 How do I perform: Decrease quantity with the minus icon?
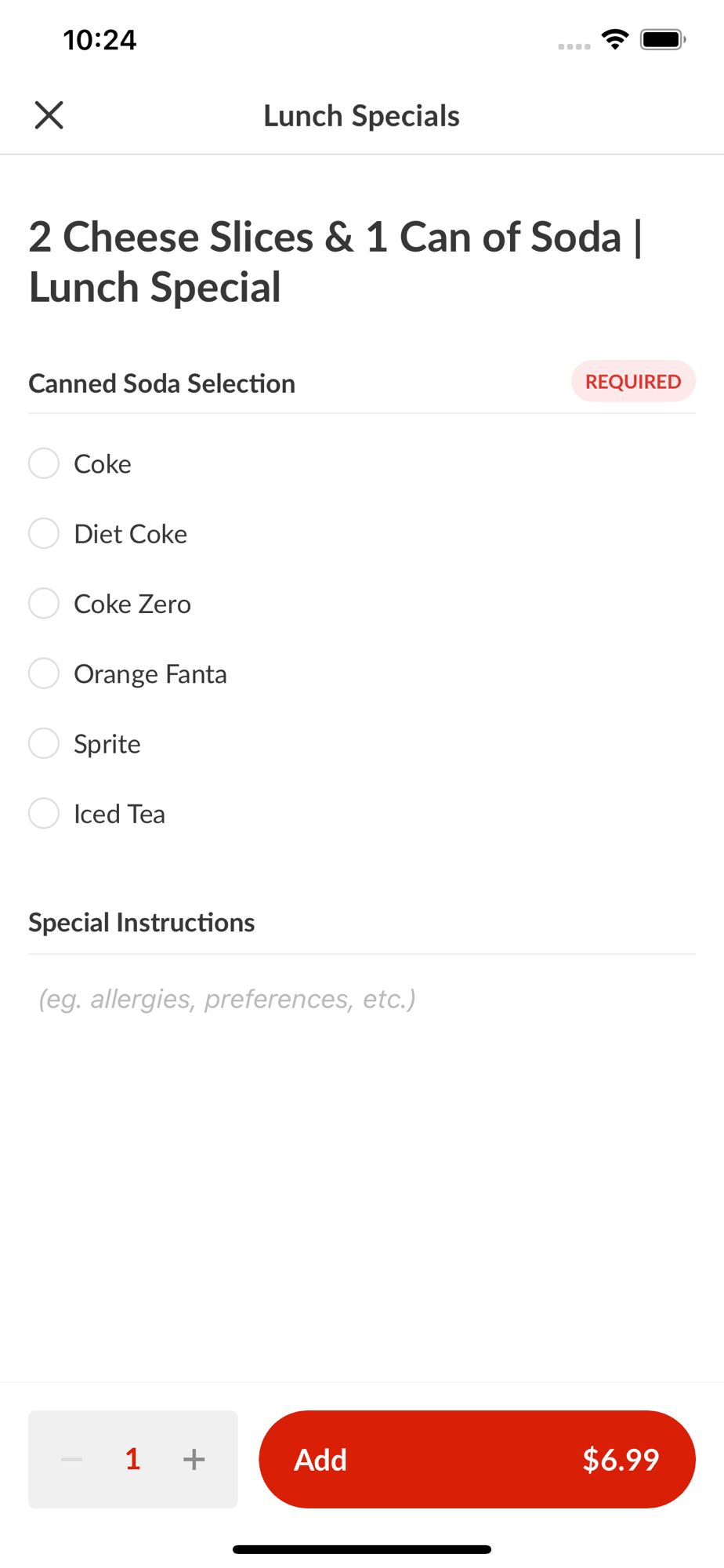pyautogui.click(x=72, y=1459)
